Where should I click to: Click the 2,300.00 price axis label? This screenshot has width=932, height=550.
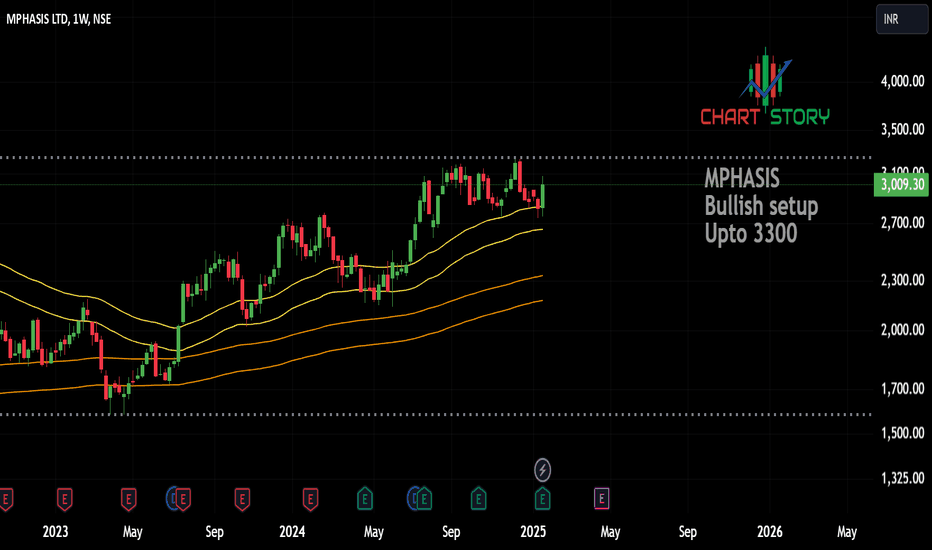[x=902, y=280]
